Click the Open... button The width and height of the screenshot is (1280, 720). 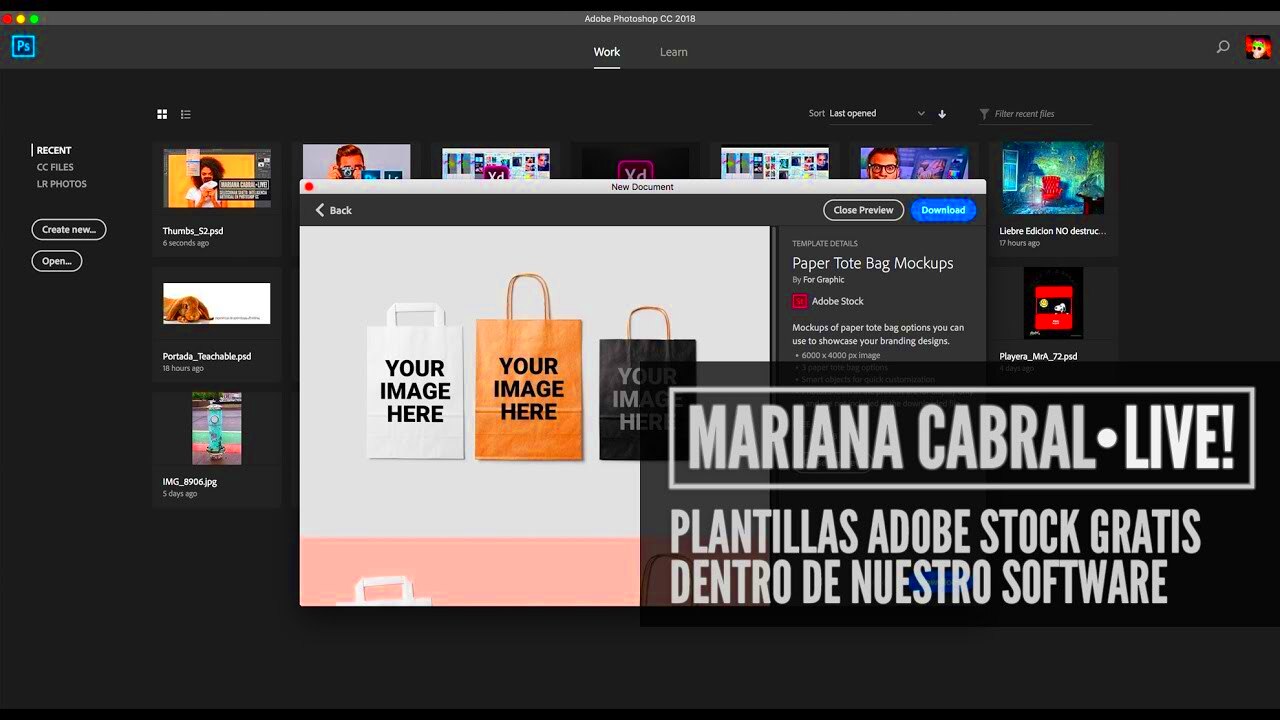[57, 261]
